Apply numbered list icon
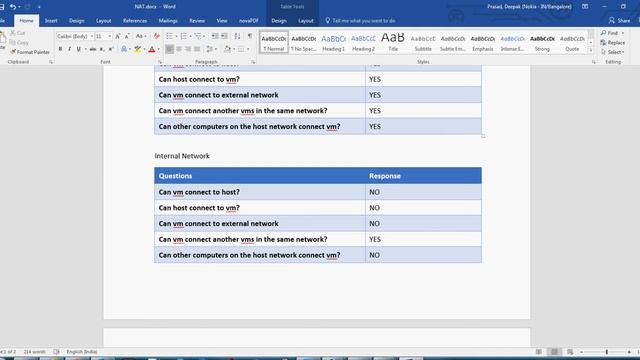 pyautogui.click(x=184, y=36)
